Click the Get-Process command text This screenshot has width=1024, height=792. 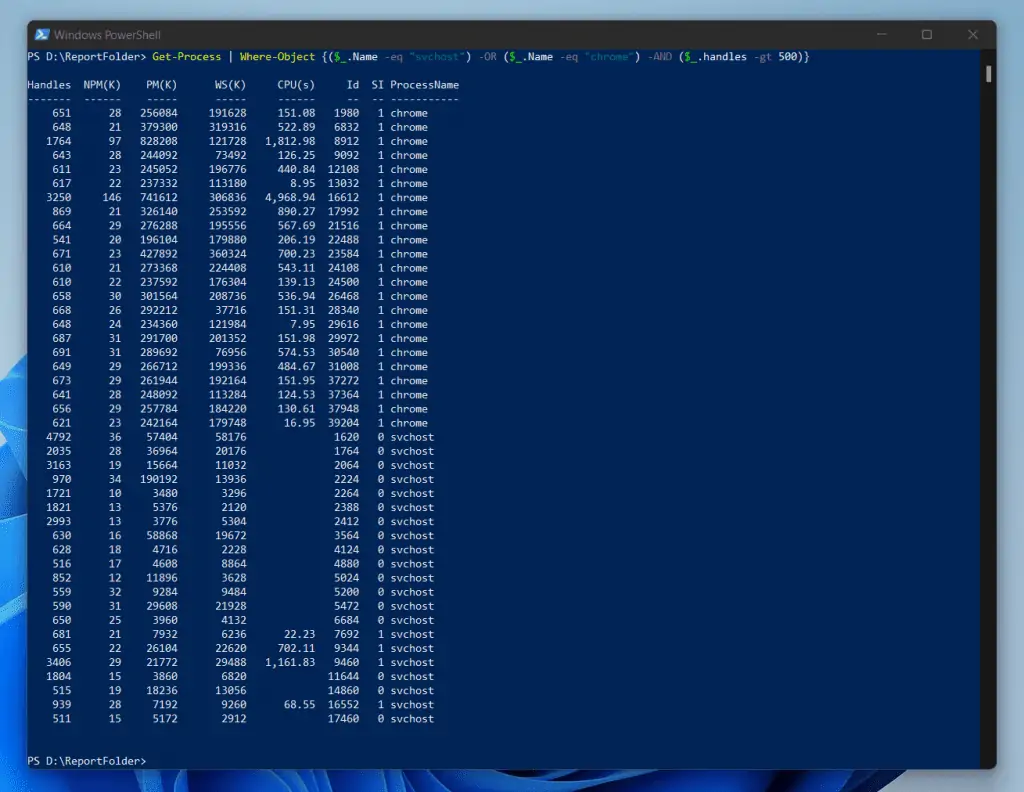click(187, 57)
